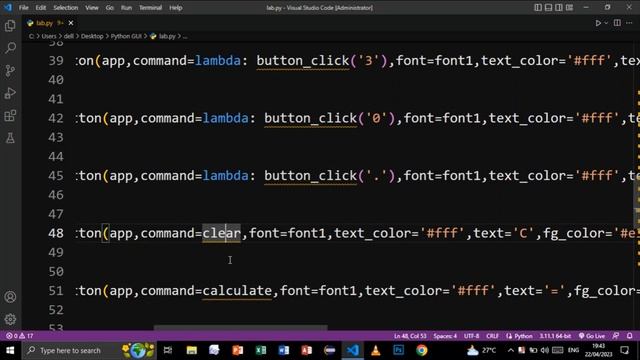Open the Source Control view
640x360 pixels.
[10, 71]
